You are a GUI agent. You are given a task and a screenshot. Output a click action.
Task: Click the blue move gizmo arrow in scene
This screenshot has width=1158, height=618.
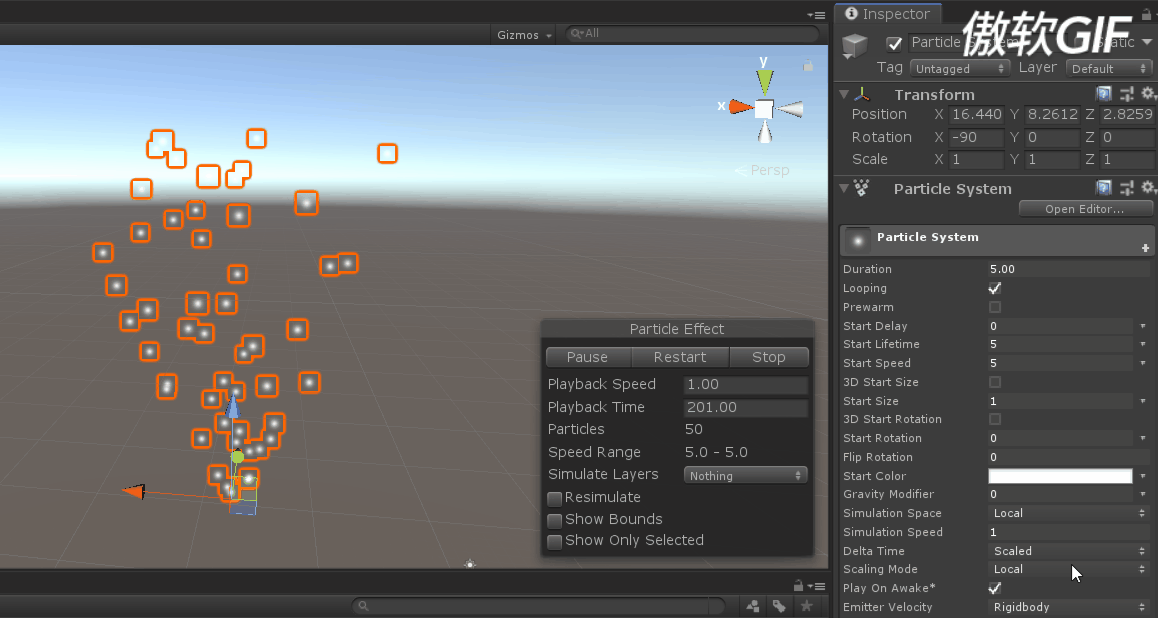tap(233, 406)
